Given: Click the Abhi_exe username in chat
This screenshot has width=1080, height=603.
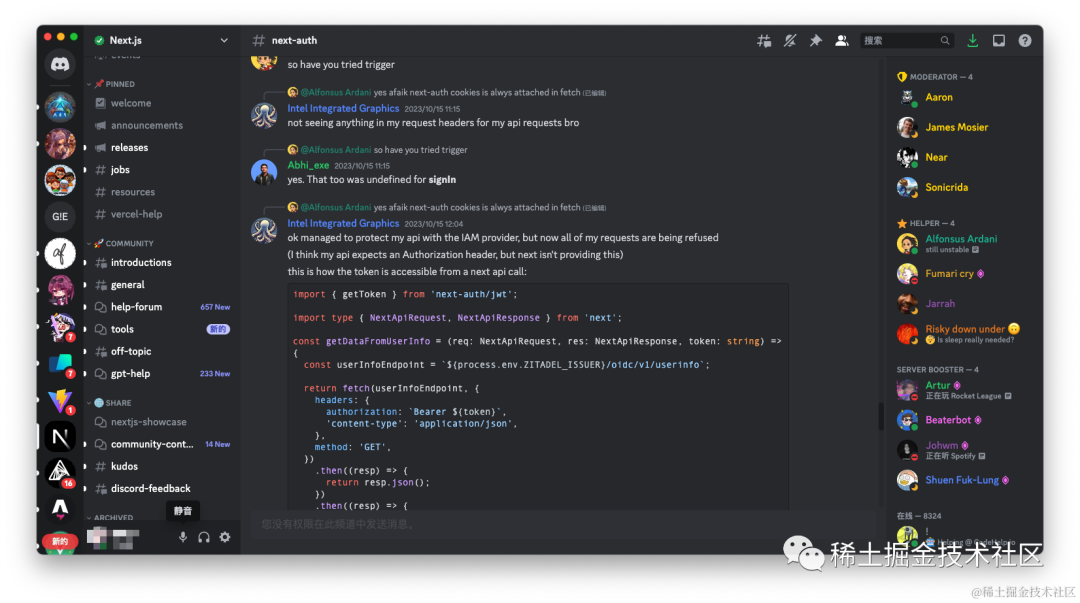Looking at the screenshot, I should point(308,165).
